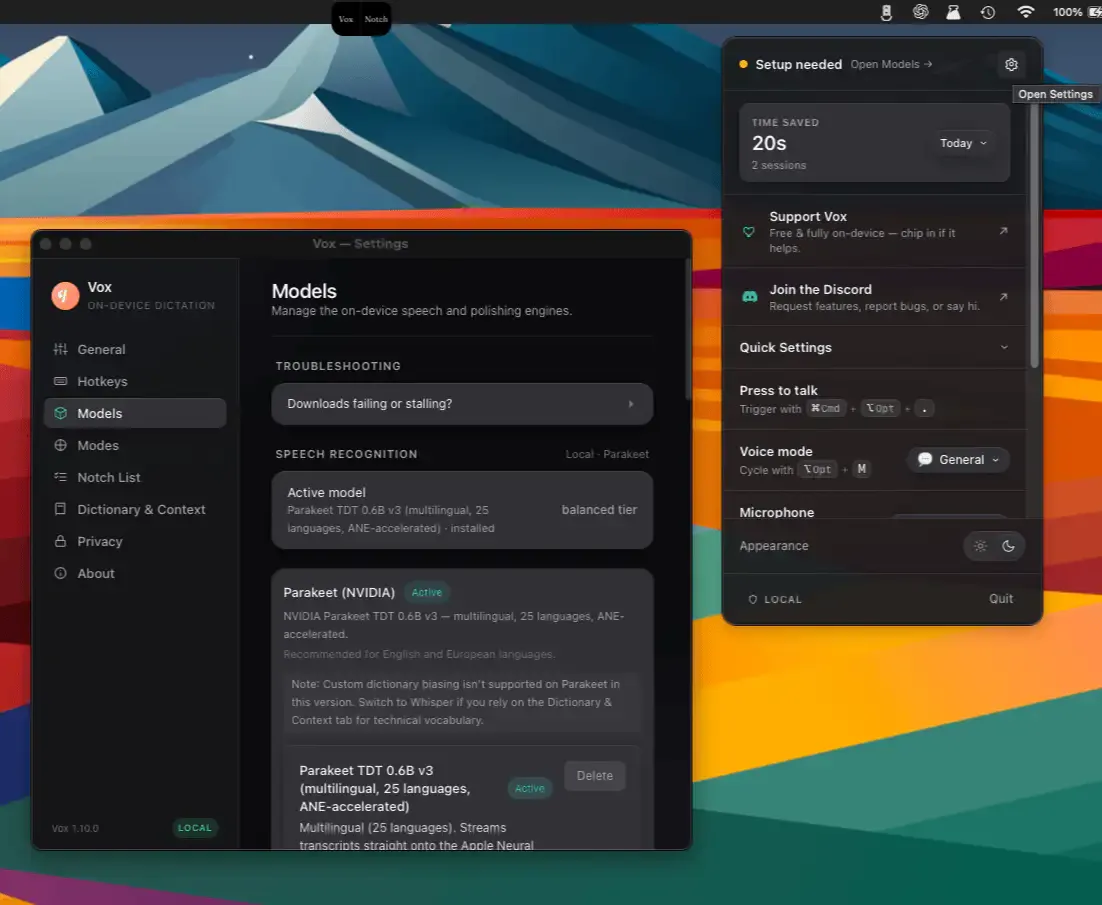
Task: Click the Notch List icon
Action: click(x=60, y=477)
